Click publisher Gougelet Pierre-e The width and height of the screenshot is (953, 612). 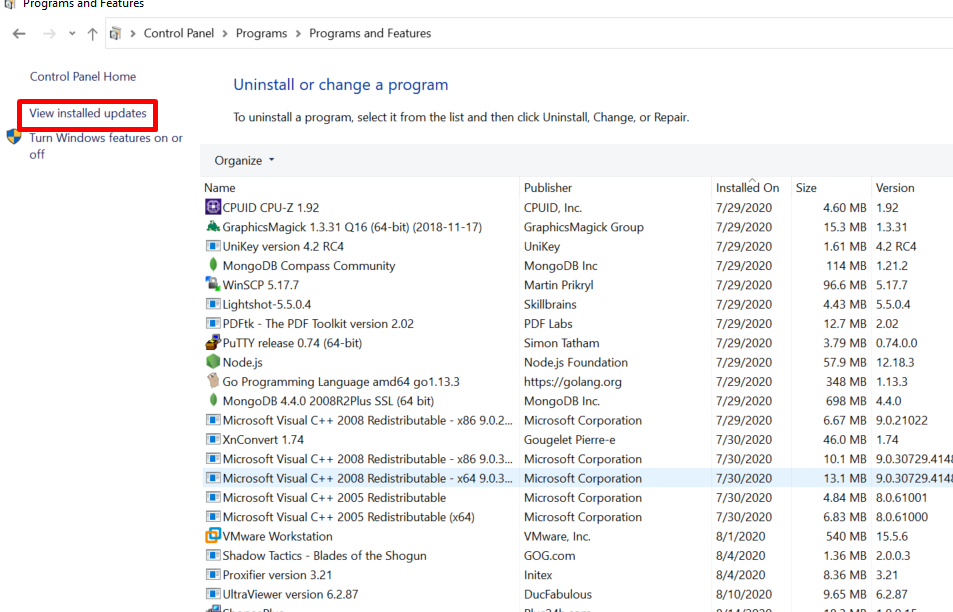(x=569, y=440)
